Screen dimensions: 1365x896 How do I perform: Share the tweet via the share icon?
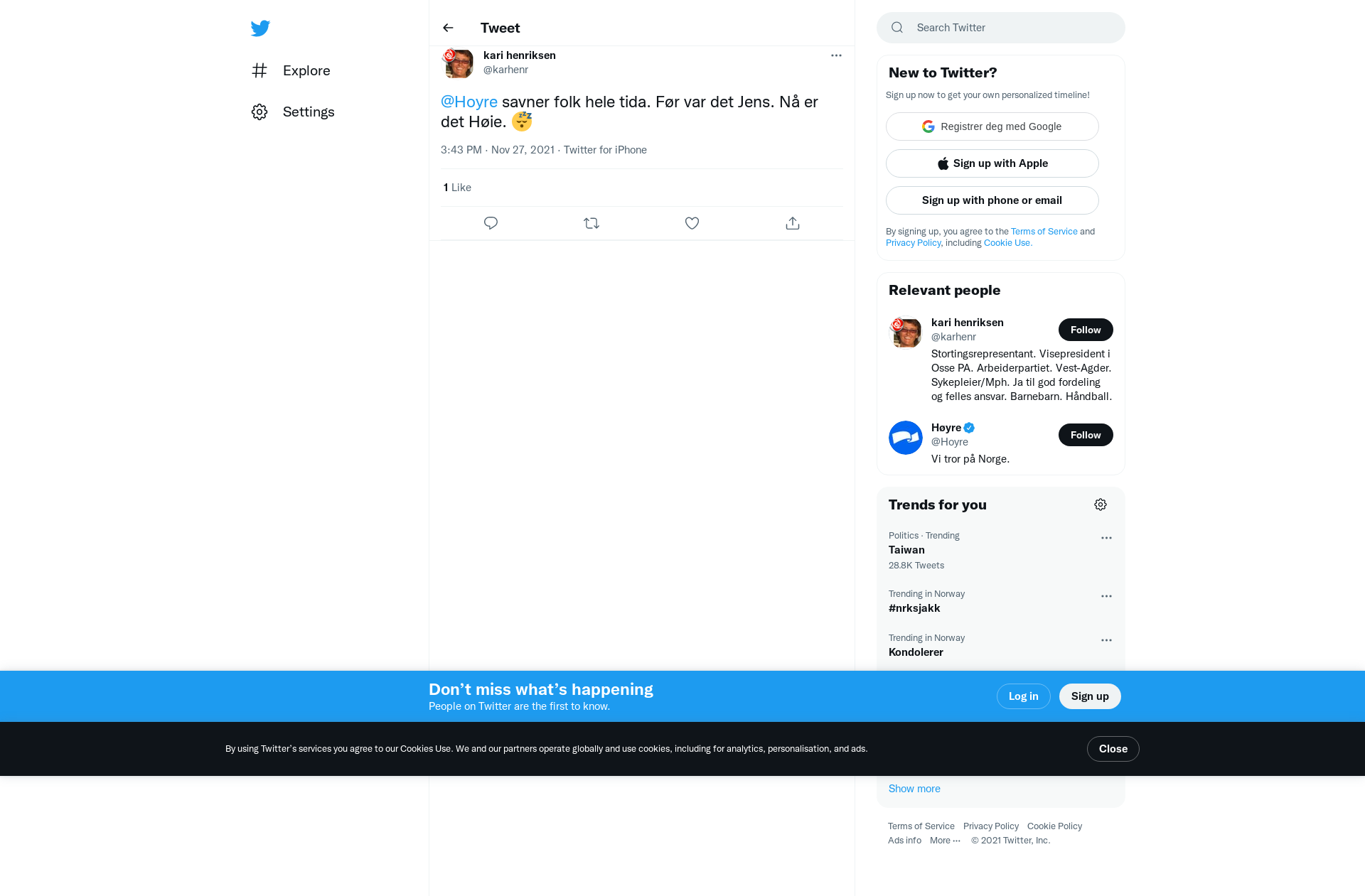click(793, 223)
